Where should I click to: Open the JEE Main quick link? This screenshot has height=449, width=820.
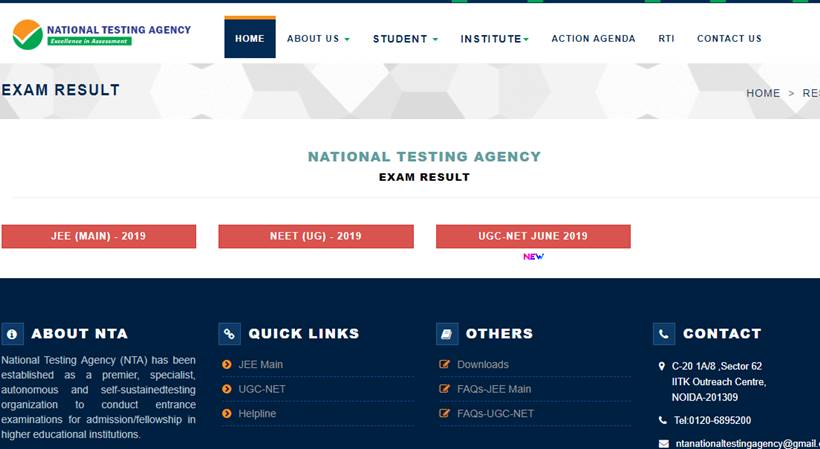[x=260, y=364]
